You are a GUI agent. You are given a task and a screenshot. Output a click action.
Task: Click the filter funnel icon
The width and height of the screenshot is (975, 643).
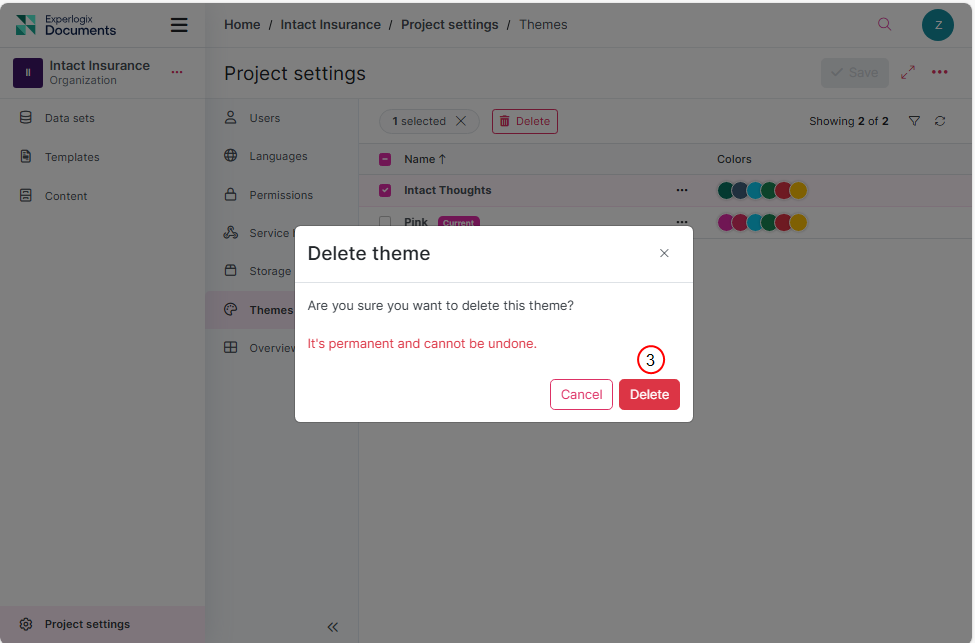click(x=914, y=121)
